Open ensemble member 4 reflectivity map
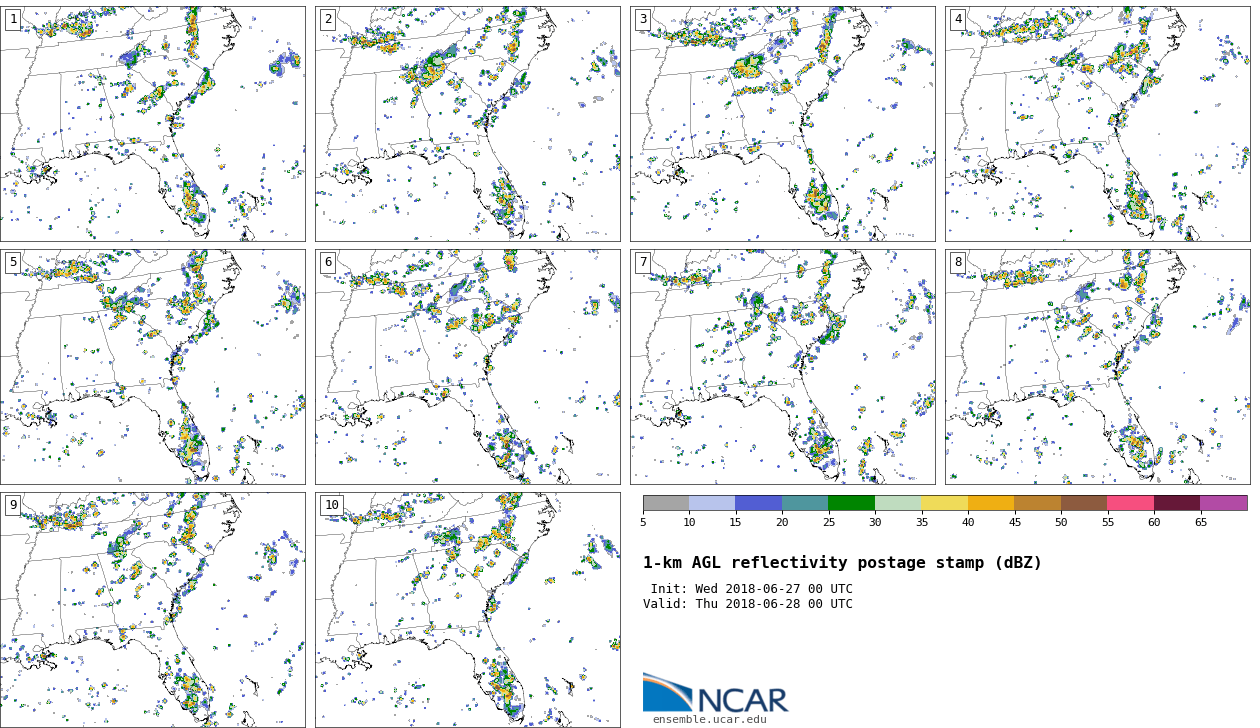This screenshot has width=1260, height=728. click(x=1098, y=124)
